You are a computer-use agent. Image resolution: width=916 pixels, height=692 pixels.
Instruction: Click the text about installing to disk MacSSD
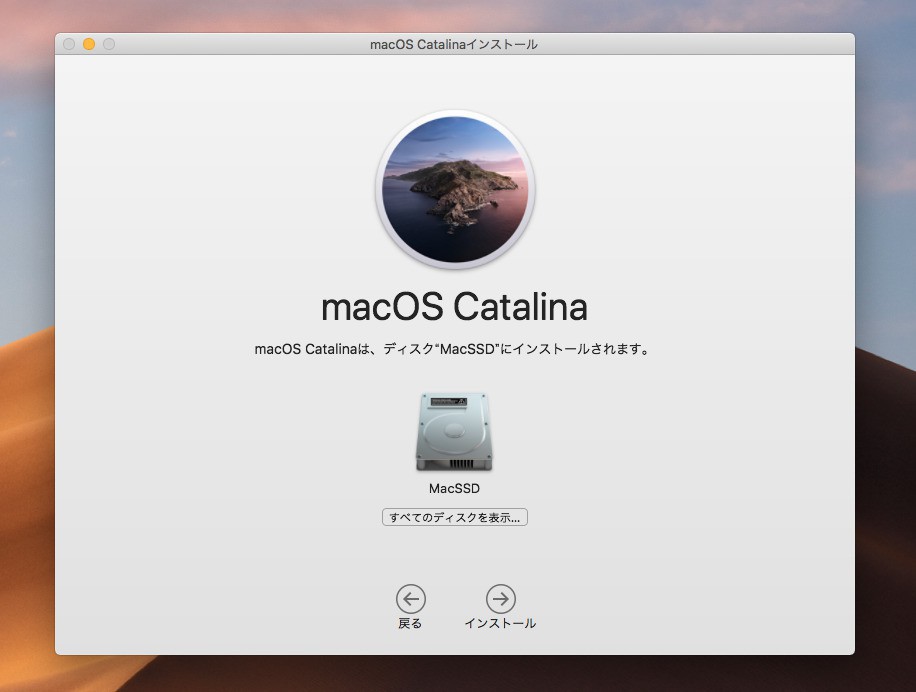coord(453,349)
